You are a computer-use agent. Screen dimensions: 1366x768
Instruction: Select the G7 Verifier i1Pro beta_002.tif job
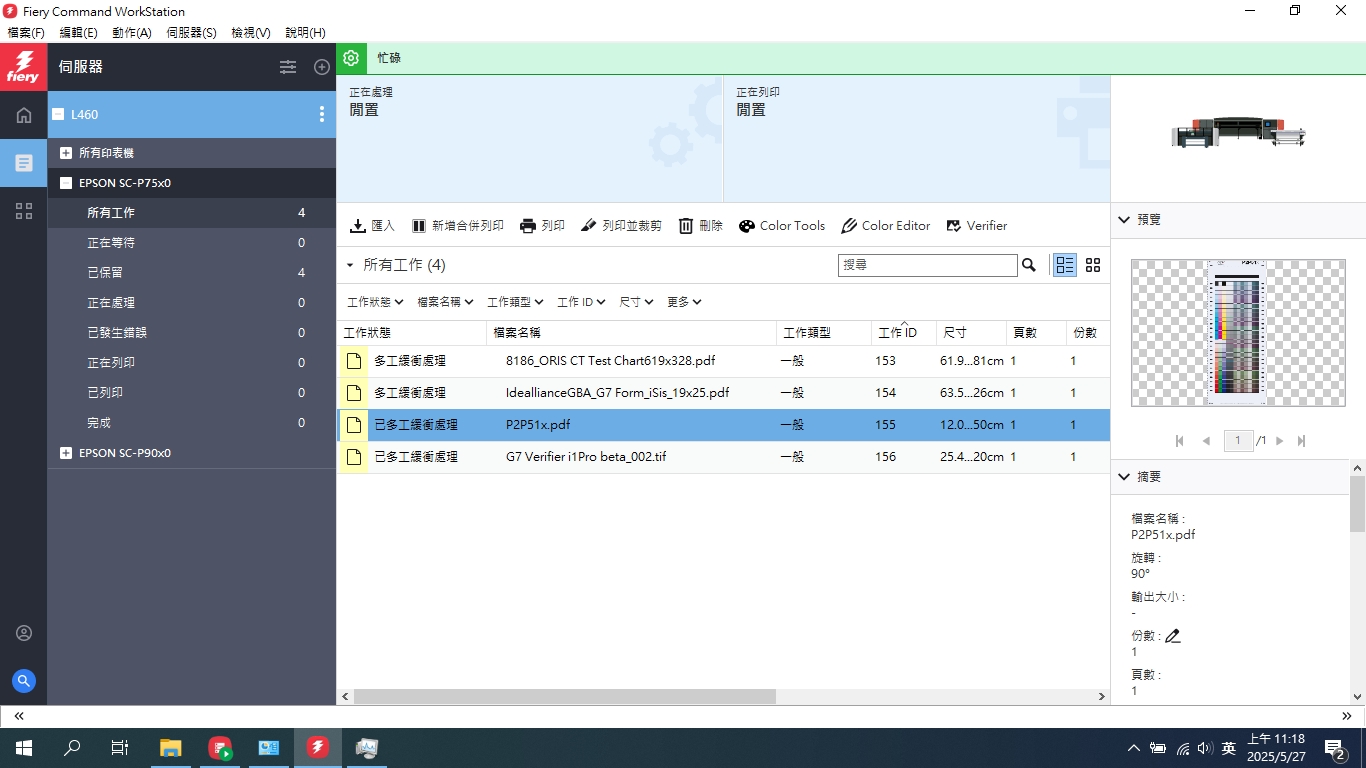click(586, 457)
